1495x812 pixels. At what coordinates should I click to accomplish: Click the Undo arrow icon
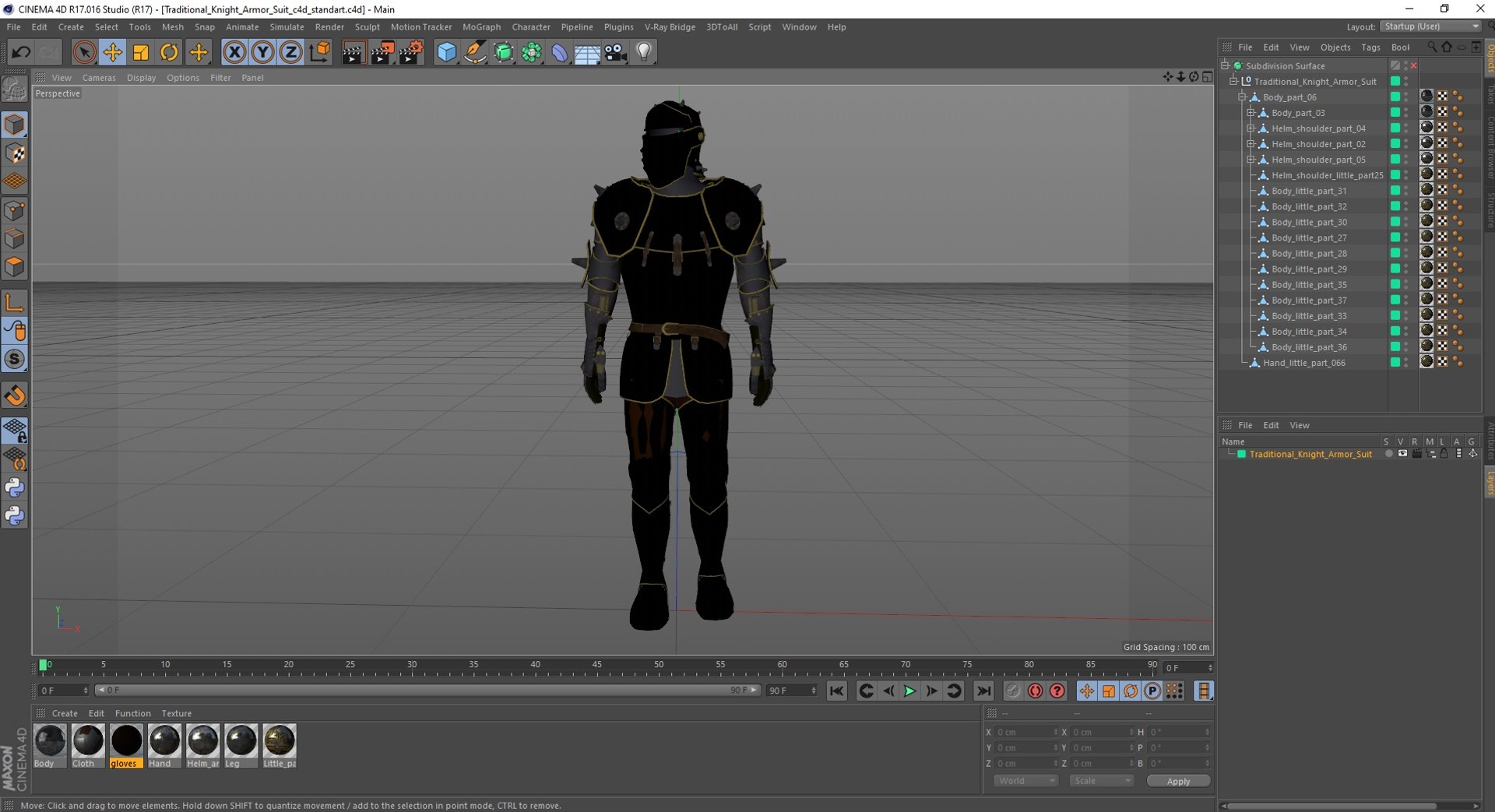(21, 52)
